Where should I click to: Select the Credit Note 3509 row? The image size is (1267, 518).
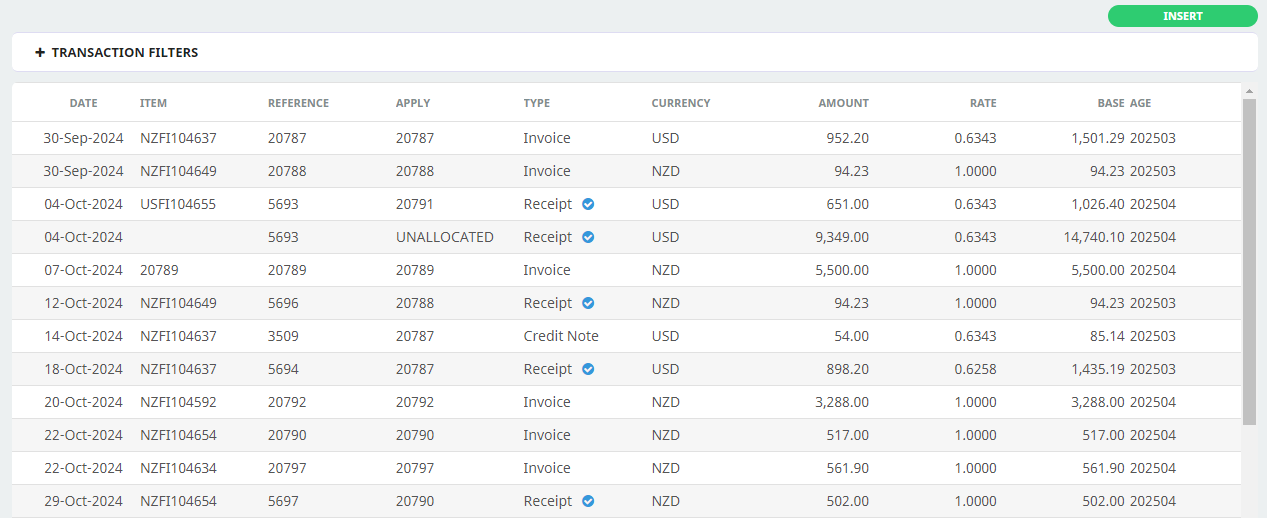(x=627, y=336)
